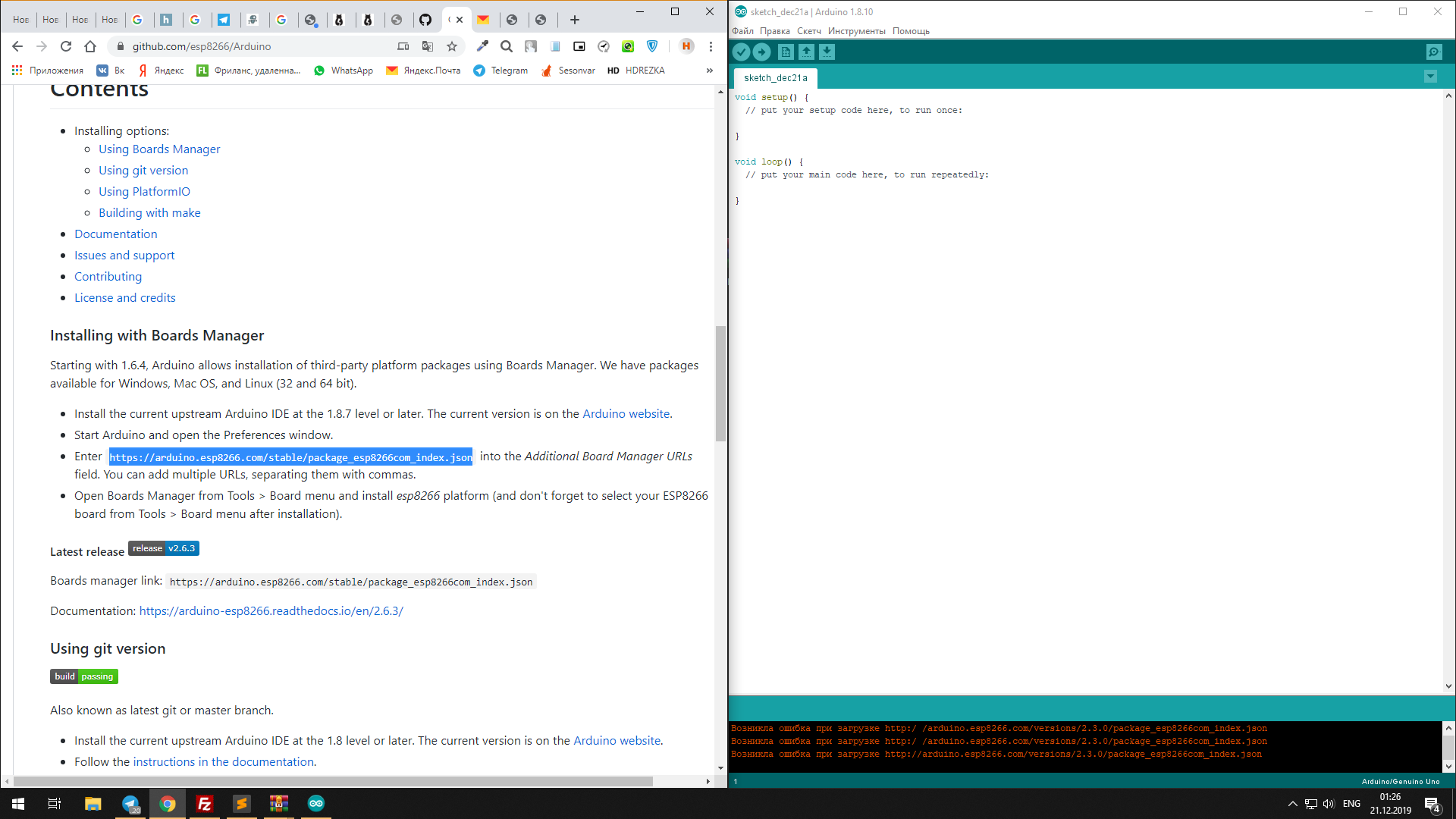Open the readthedocs documentation link
1456x819 pixels.
[271, 611]
